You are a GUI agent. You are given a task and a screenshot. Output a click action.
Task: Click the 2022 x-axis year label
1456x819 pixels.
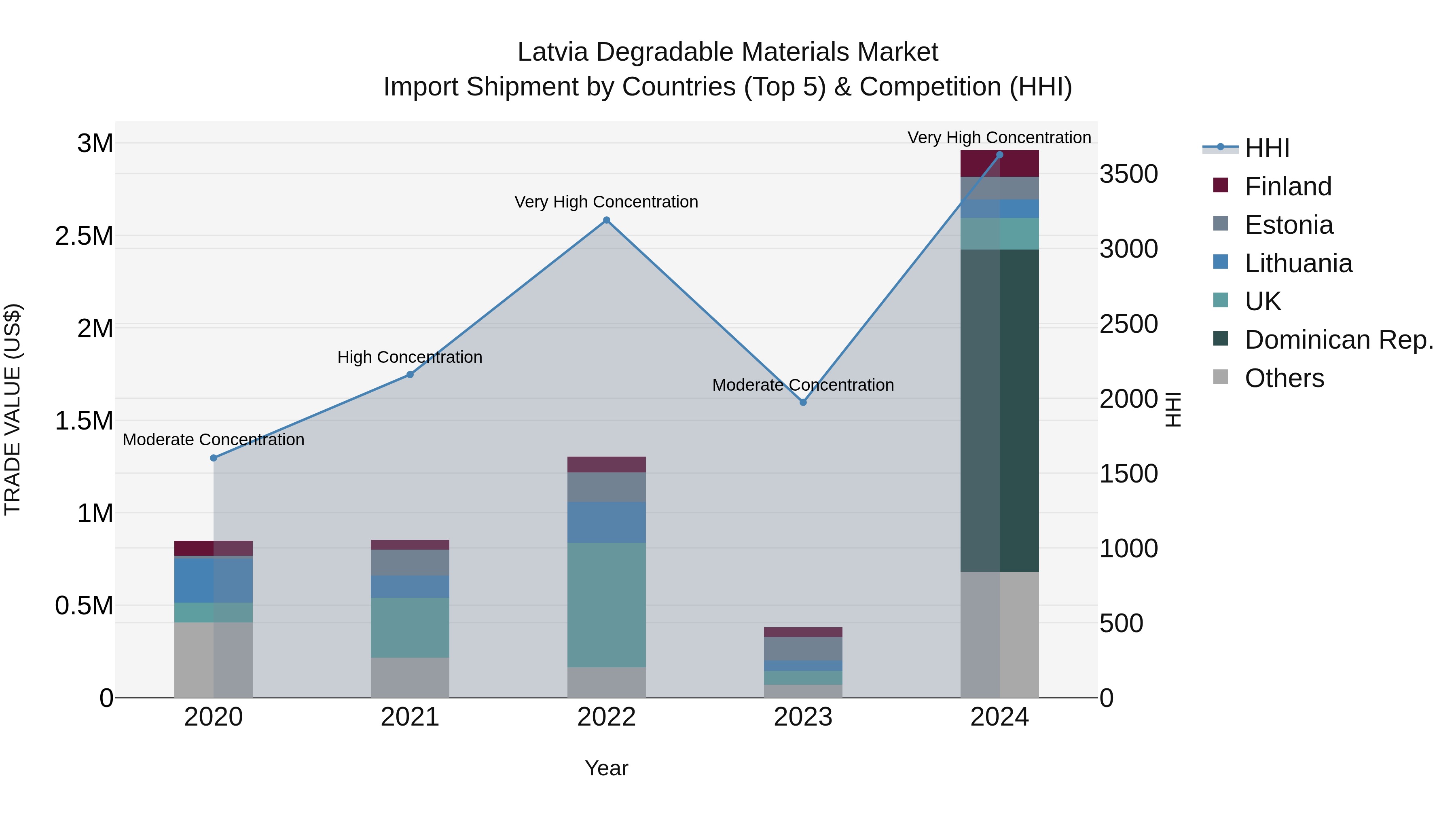[607, 717]
